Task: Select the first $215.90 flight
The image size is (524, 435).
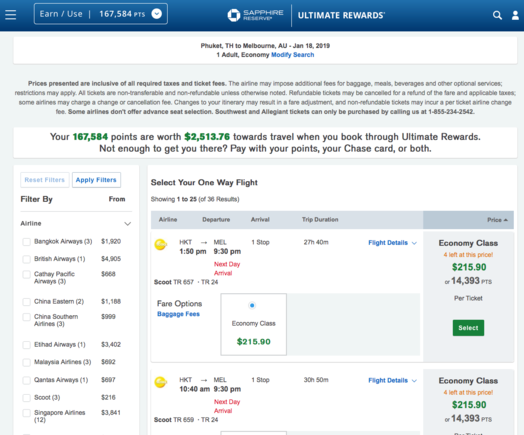Action: (x=468, y=328)
